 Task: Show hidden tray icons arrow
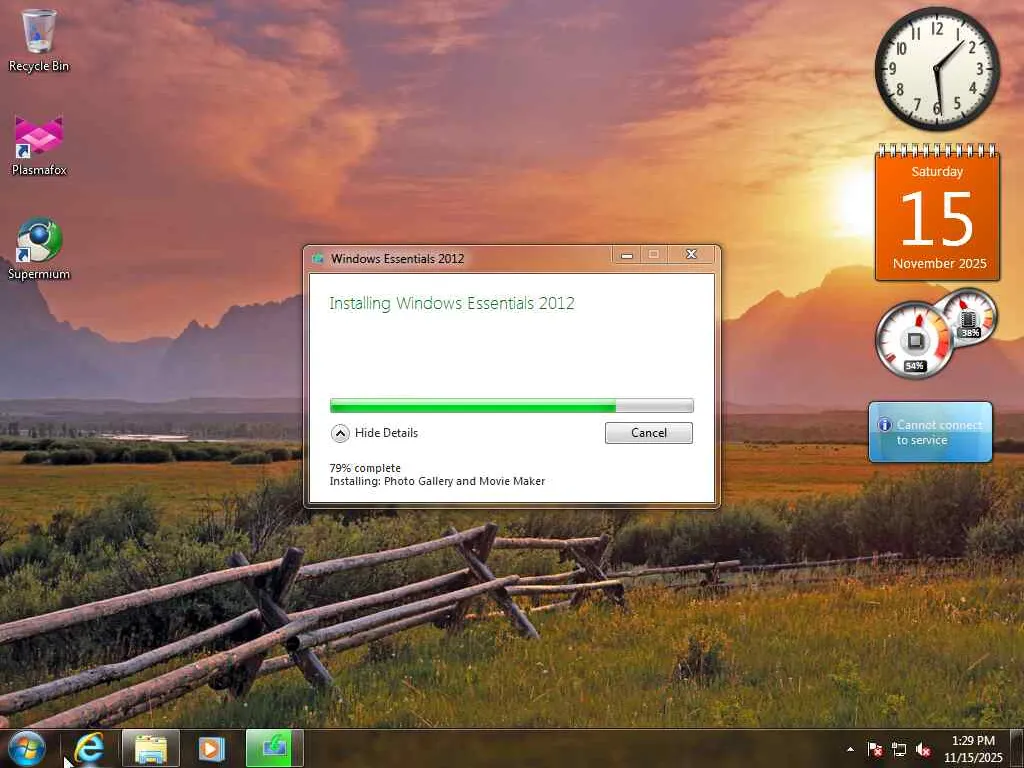tap(850, 750)
